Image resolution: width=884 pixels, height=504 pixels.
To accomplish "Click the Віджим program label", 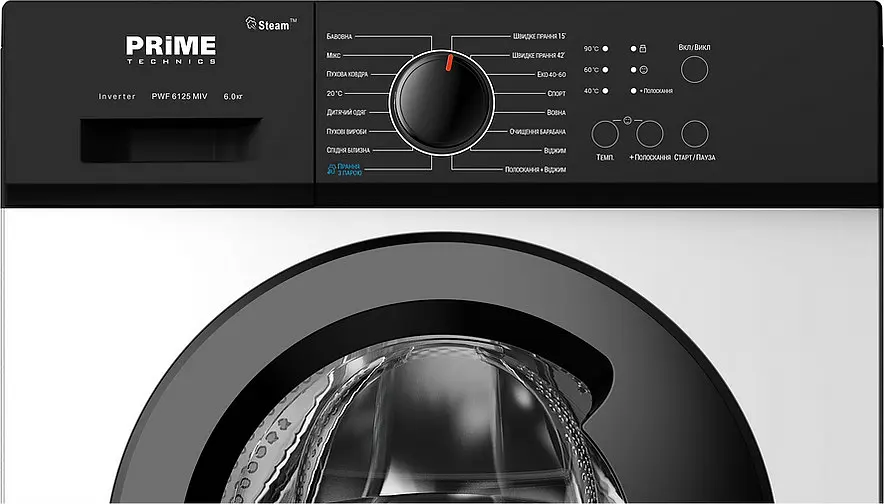I will point(555,151).
